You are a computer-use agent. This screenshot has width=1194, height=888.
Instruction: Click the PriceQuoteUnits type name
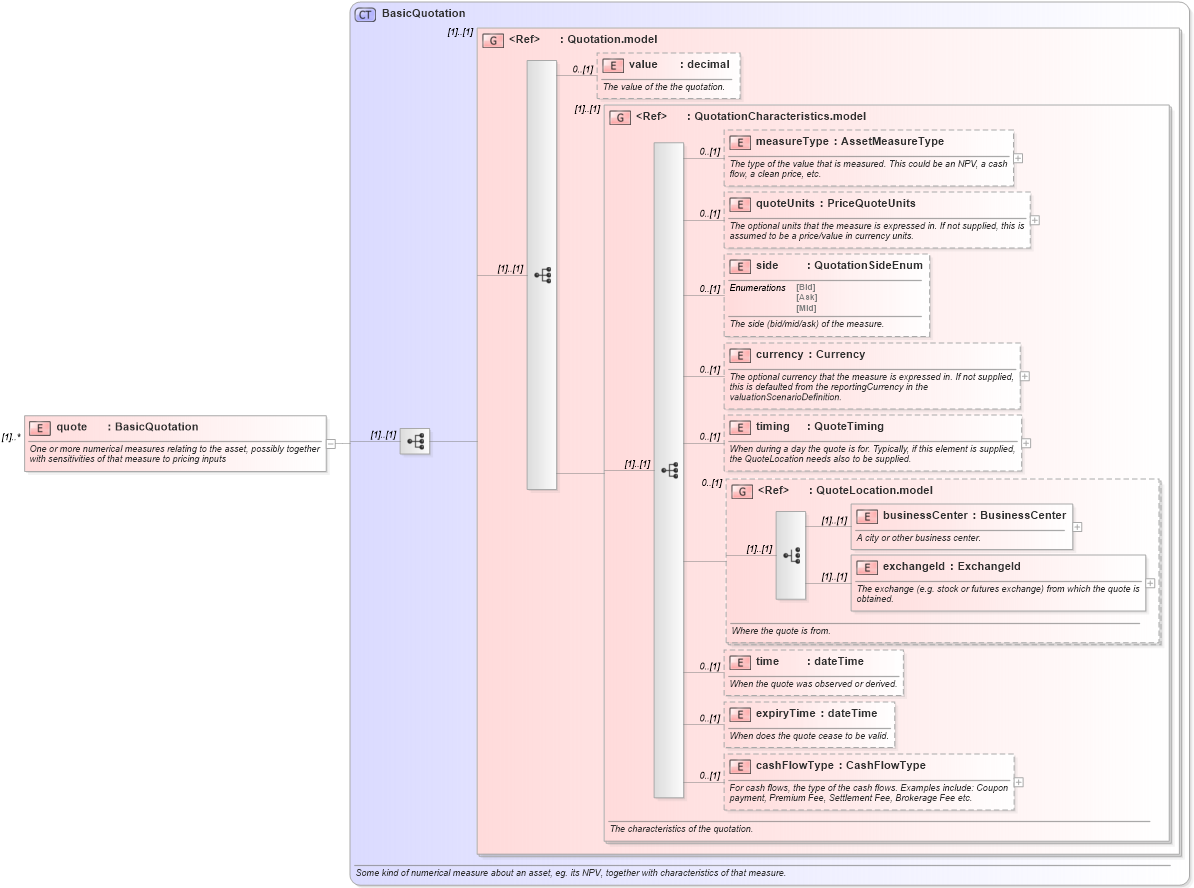click(x=871, y=203)
